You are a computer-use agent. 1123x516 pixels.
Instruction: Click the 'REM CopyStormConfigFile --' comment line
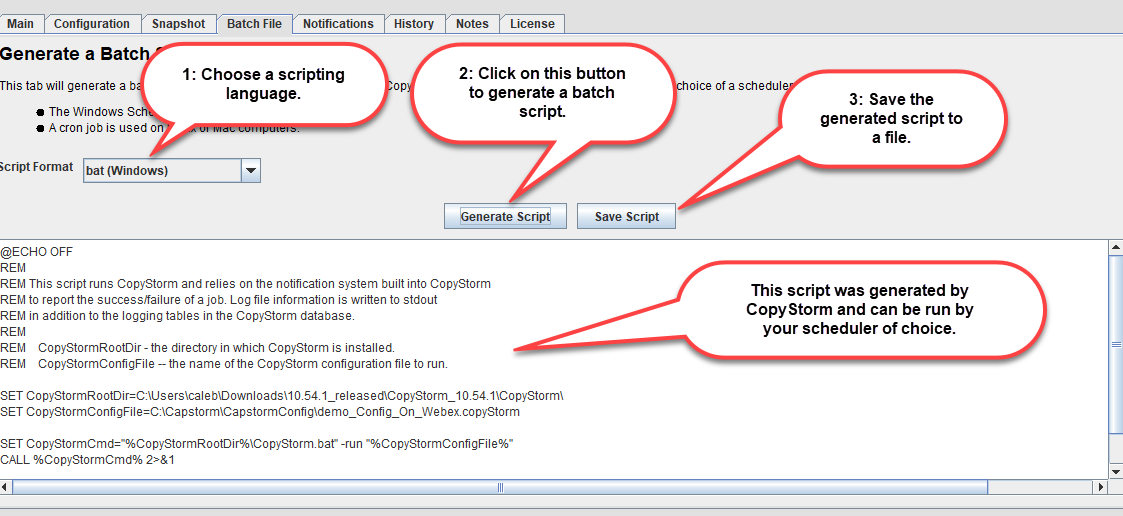coord(224,363)
